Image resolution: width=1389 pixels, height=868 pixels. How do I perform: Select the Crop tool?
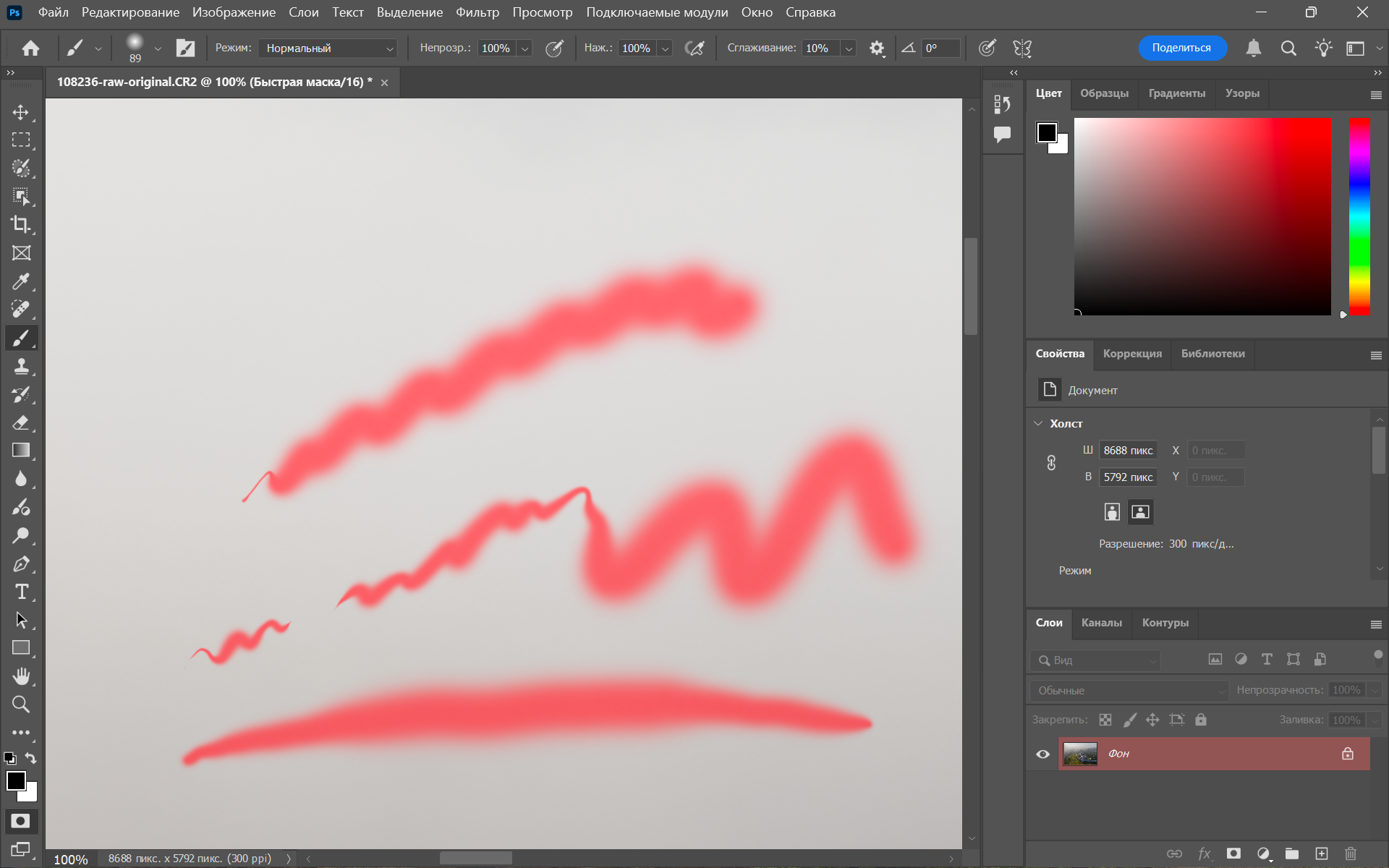point(21,224)
